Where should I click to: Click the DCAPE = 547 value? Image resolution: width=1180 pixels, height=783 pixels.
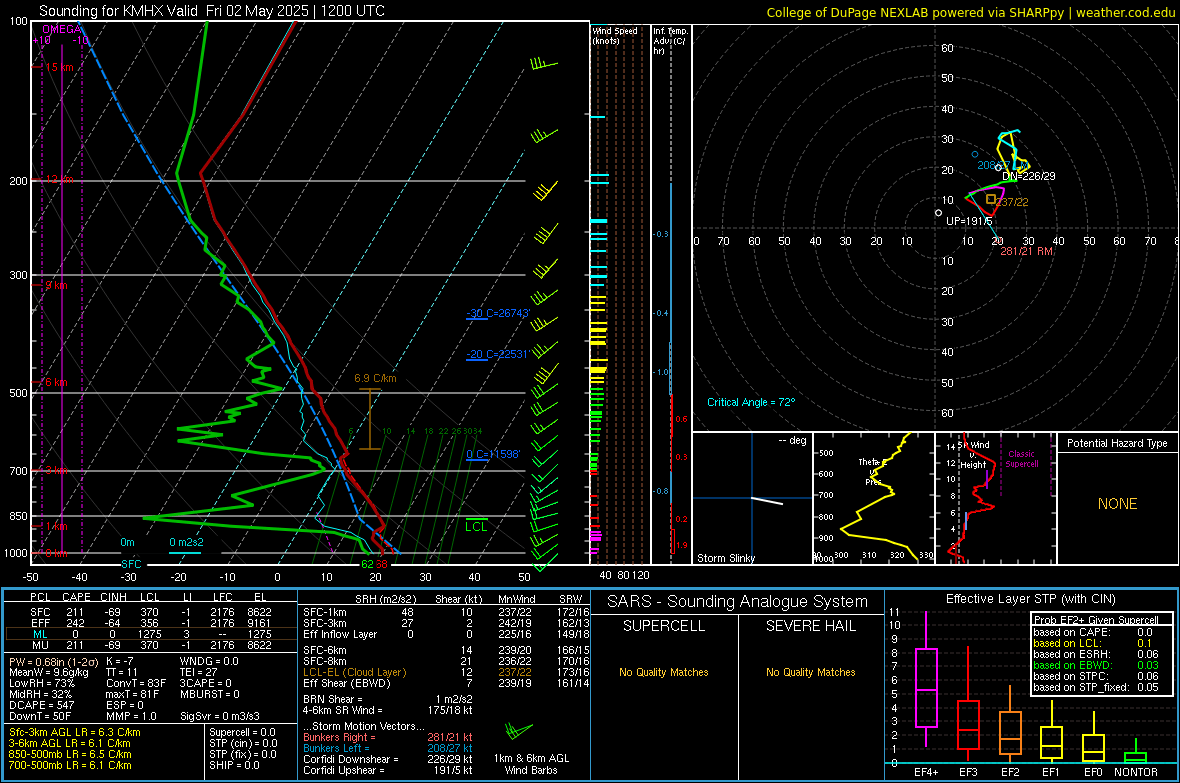[x=42, y=705]
